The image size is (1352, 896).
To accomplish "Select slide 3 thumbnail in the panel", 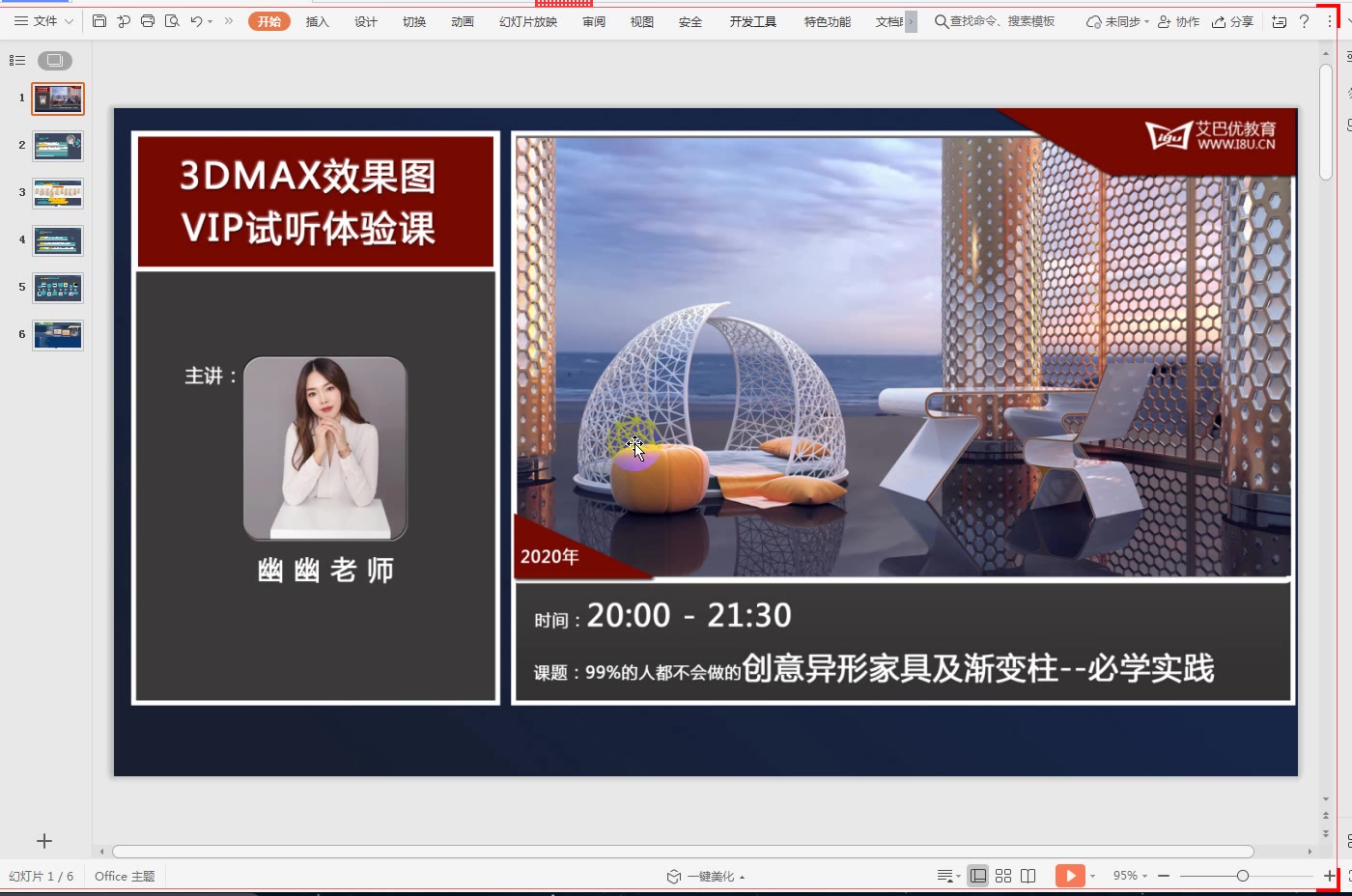I will coord(57,192).
